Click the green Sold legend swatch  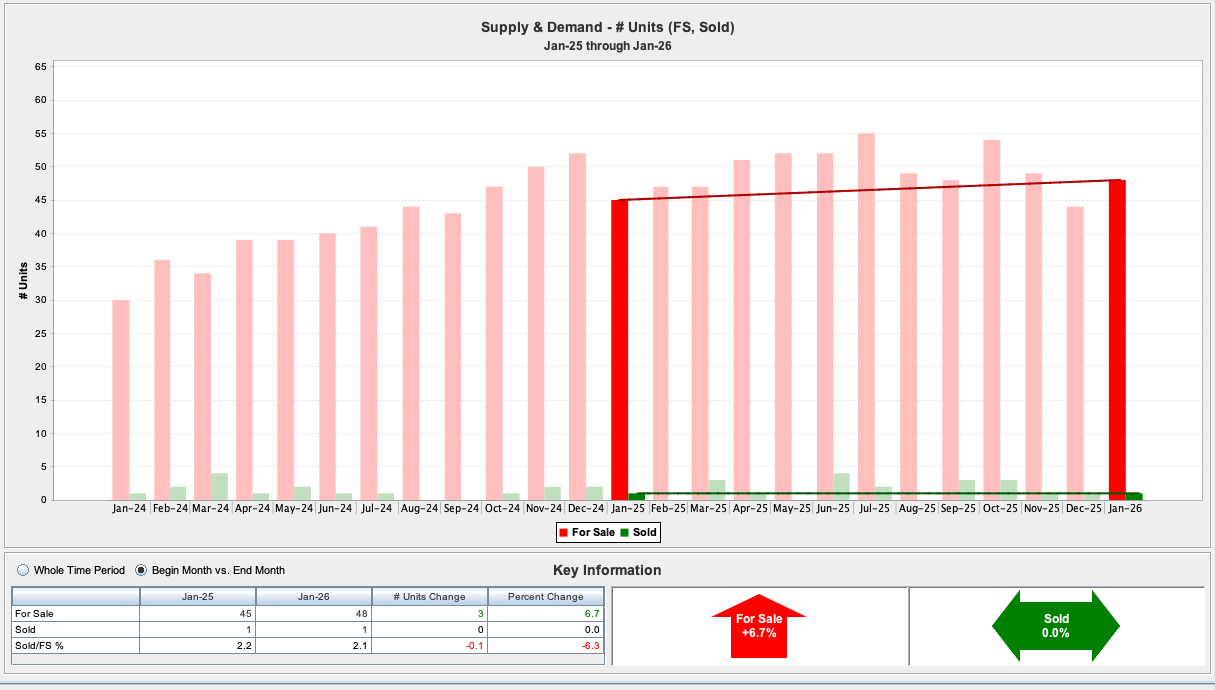coord(625,533)
